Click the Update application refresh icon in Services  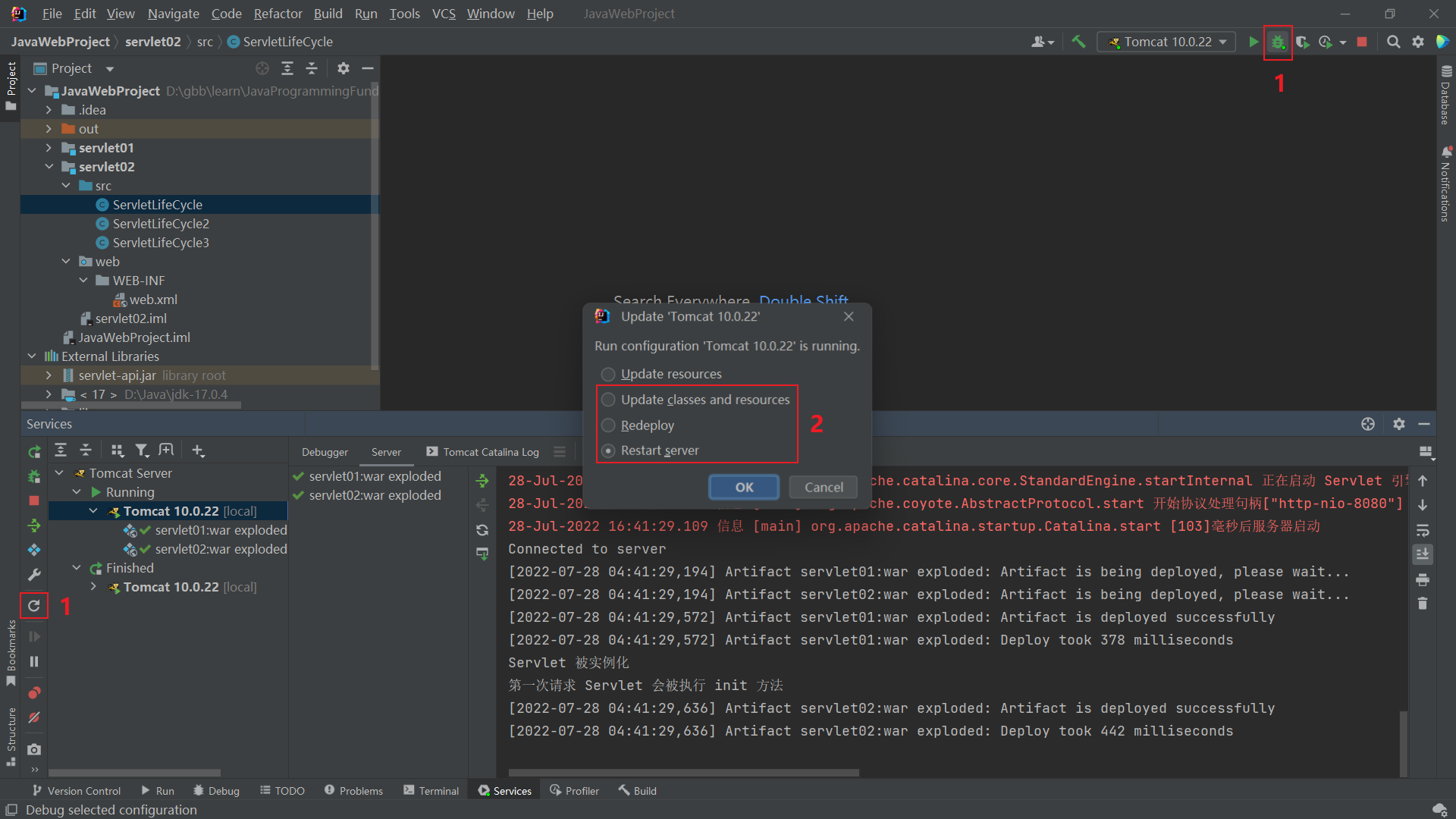34,605
